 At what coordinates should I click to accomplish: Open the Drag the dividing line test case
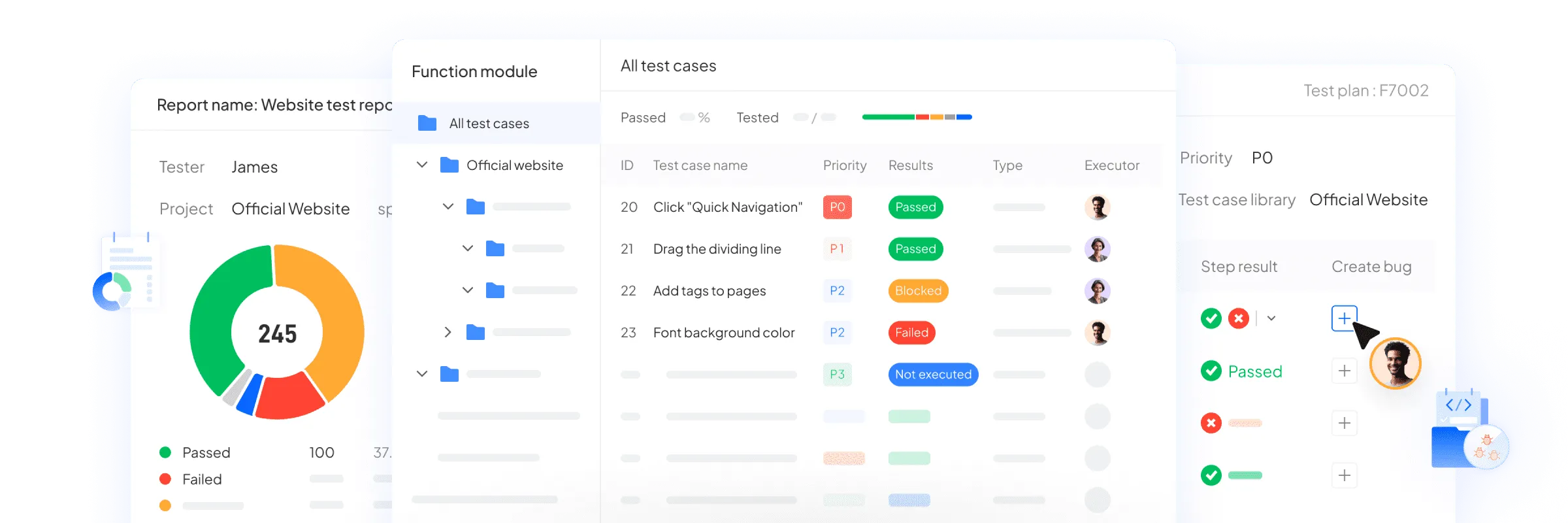click(x=717, y=249)
